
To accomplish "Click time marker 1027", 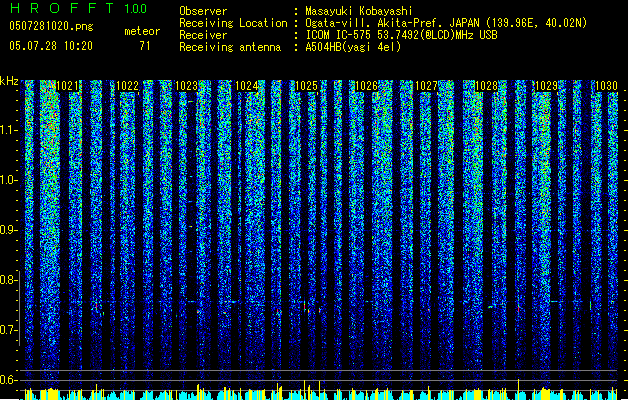I will [x=426, y=86].
